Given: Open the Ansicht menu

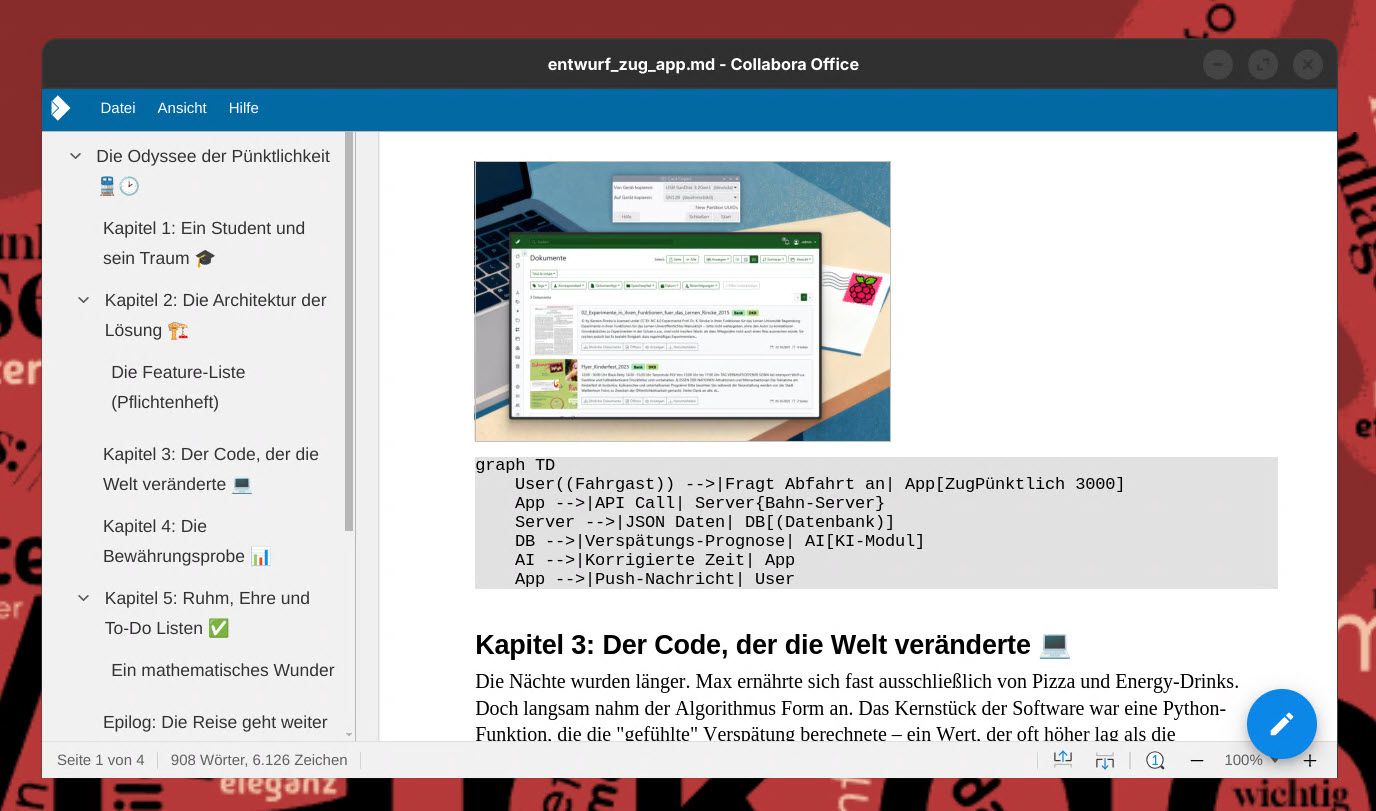Looking at the screenshot, I should [x=182, y=108].
